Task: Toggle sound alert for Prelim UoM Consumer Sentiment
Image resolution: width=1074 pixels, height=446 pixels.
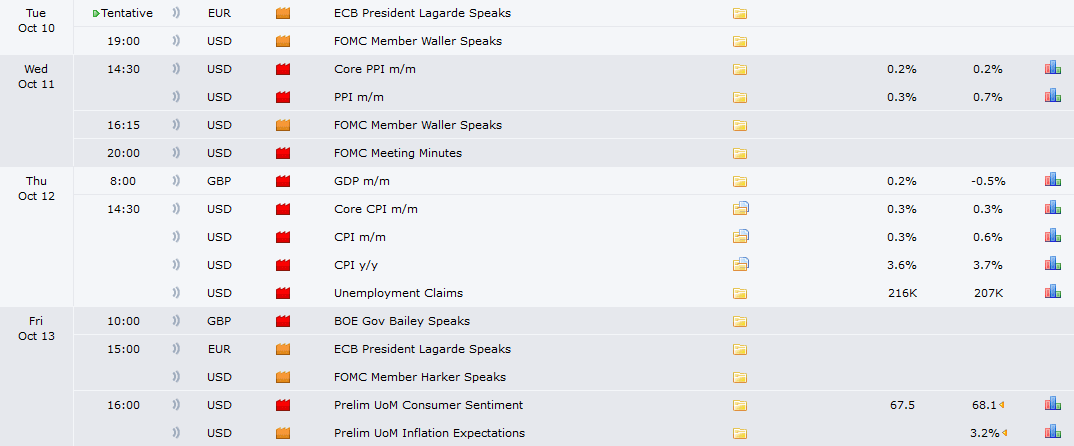Action: point(176,405)
